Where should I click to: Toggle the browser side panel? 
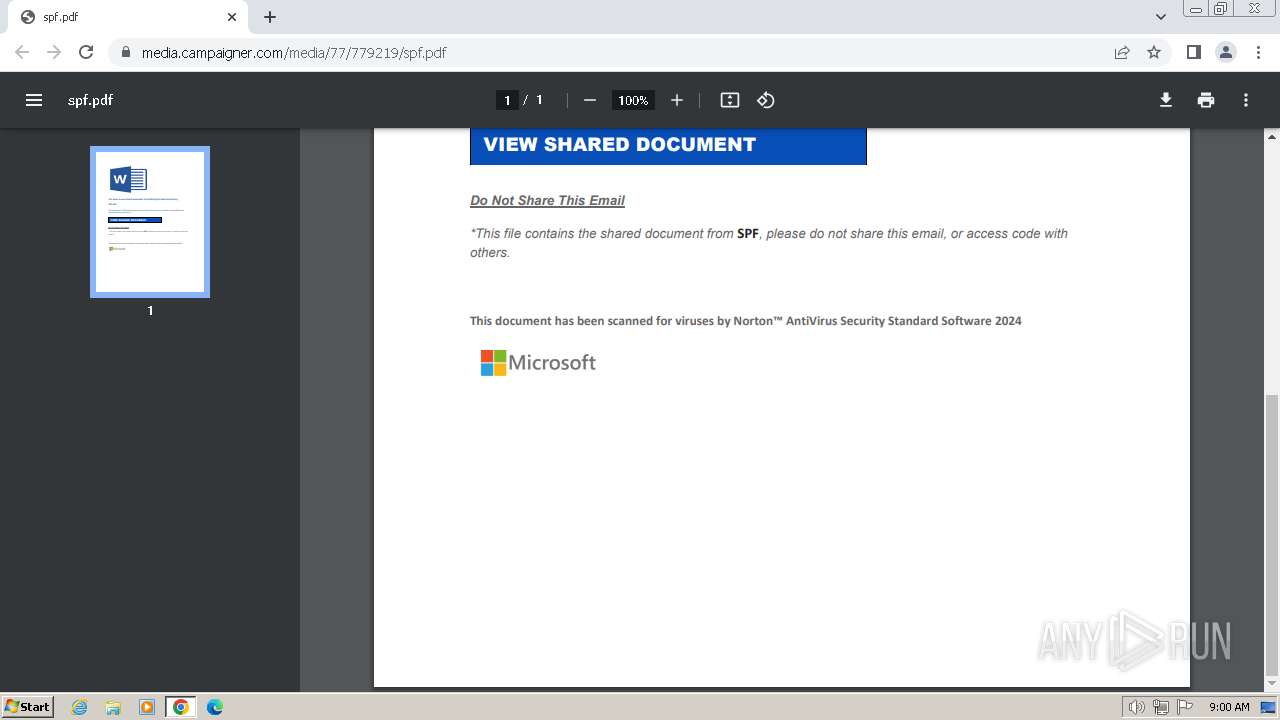(1194, 52)
